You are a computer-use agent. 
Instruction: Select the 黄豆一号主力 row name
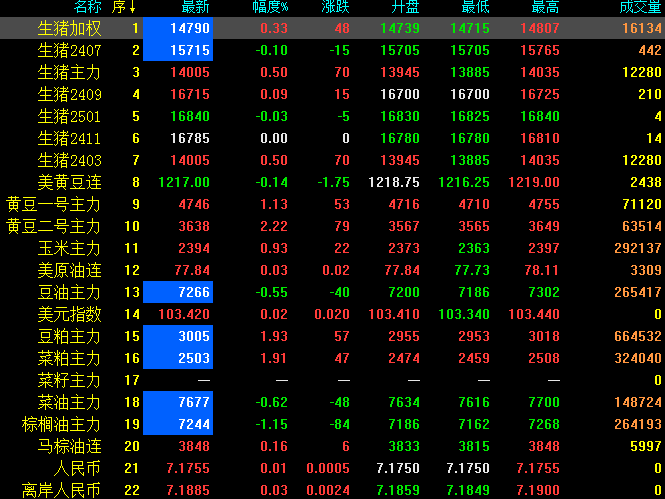(53, 205)
